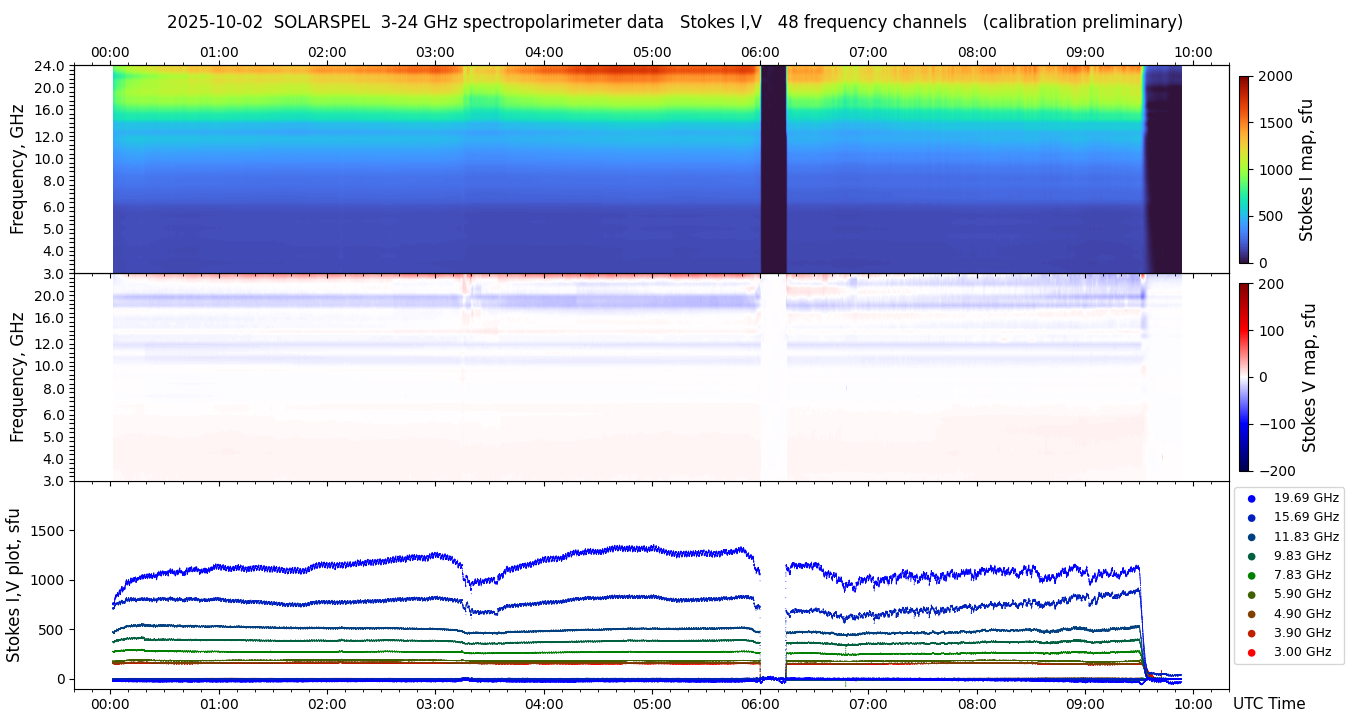Click the 19.69 GHz legend marker dot

click(1251, 498)
